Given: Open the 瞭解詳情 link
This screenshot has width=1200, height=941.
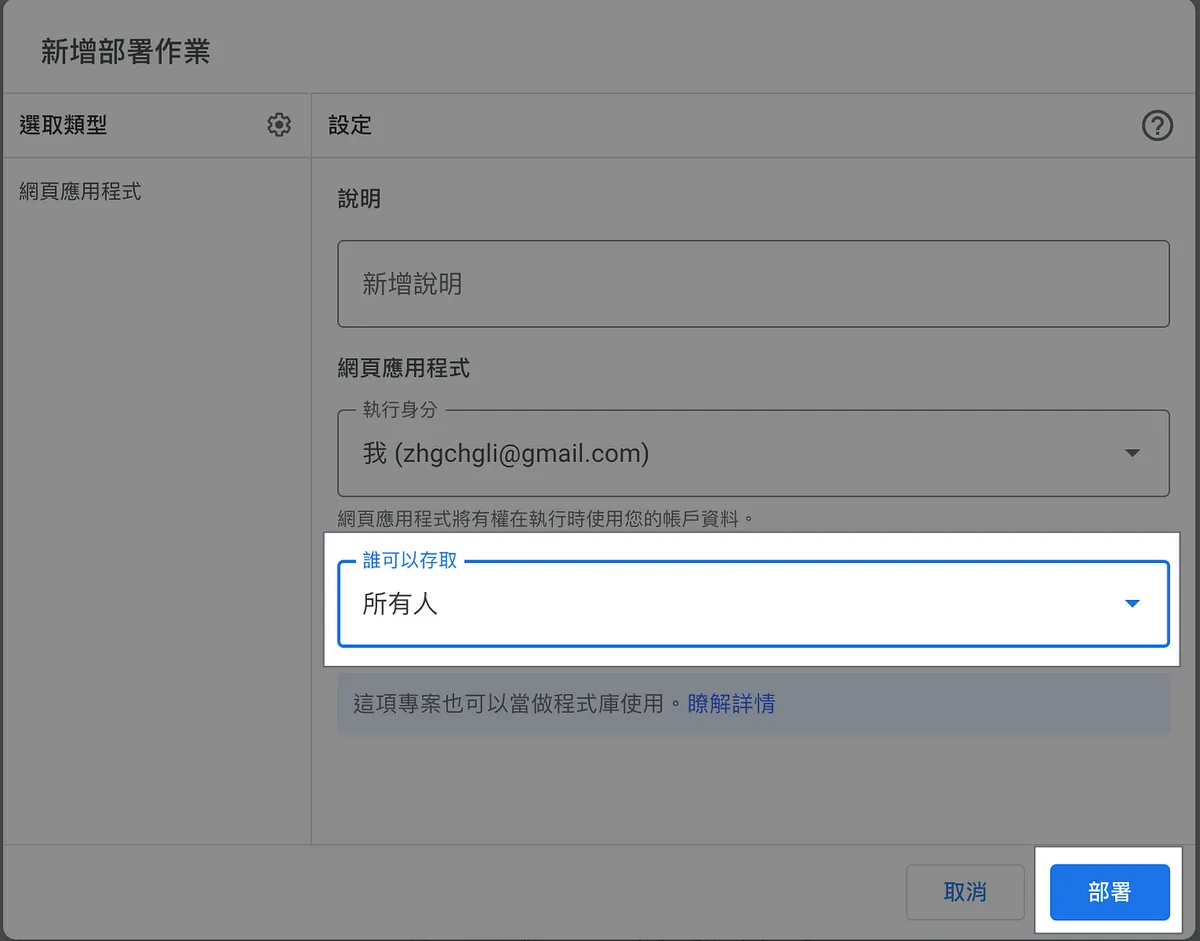Looking at the screenshot, I should (x=731, y=704).
